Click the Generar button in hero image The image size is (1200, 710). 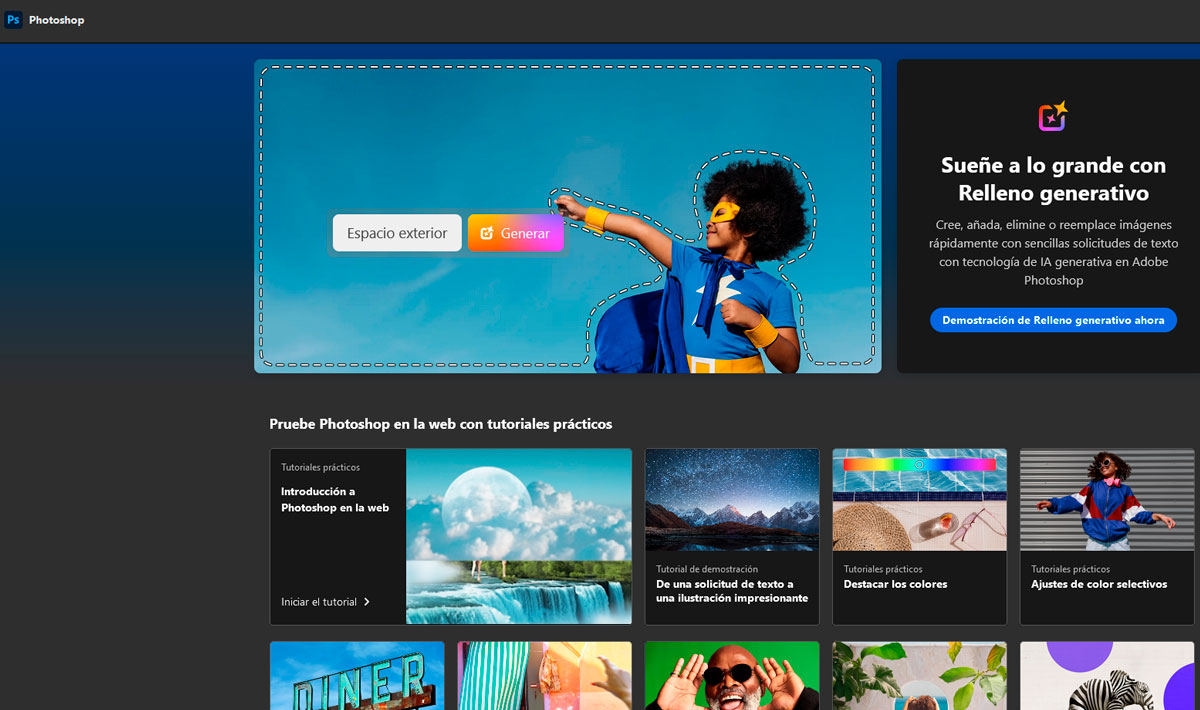click(515, 233)
